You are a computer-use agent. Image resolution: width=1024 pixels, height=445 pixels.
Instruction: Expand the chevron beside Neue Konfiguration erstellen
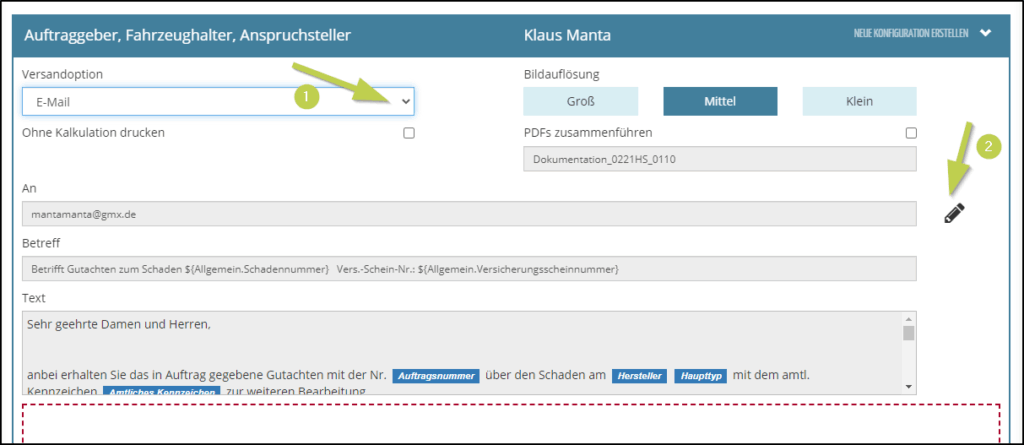pos(986,33)
